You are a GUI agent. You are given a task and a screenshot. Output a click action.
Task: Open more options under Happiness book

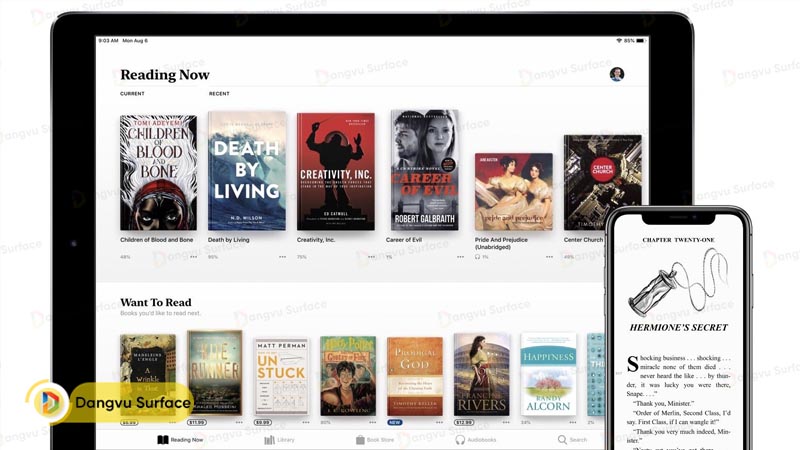[x=573, y=422]
